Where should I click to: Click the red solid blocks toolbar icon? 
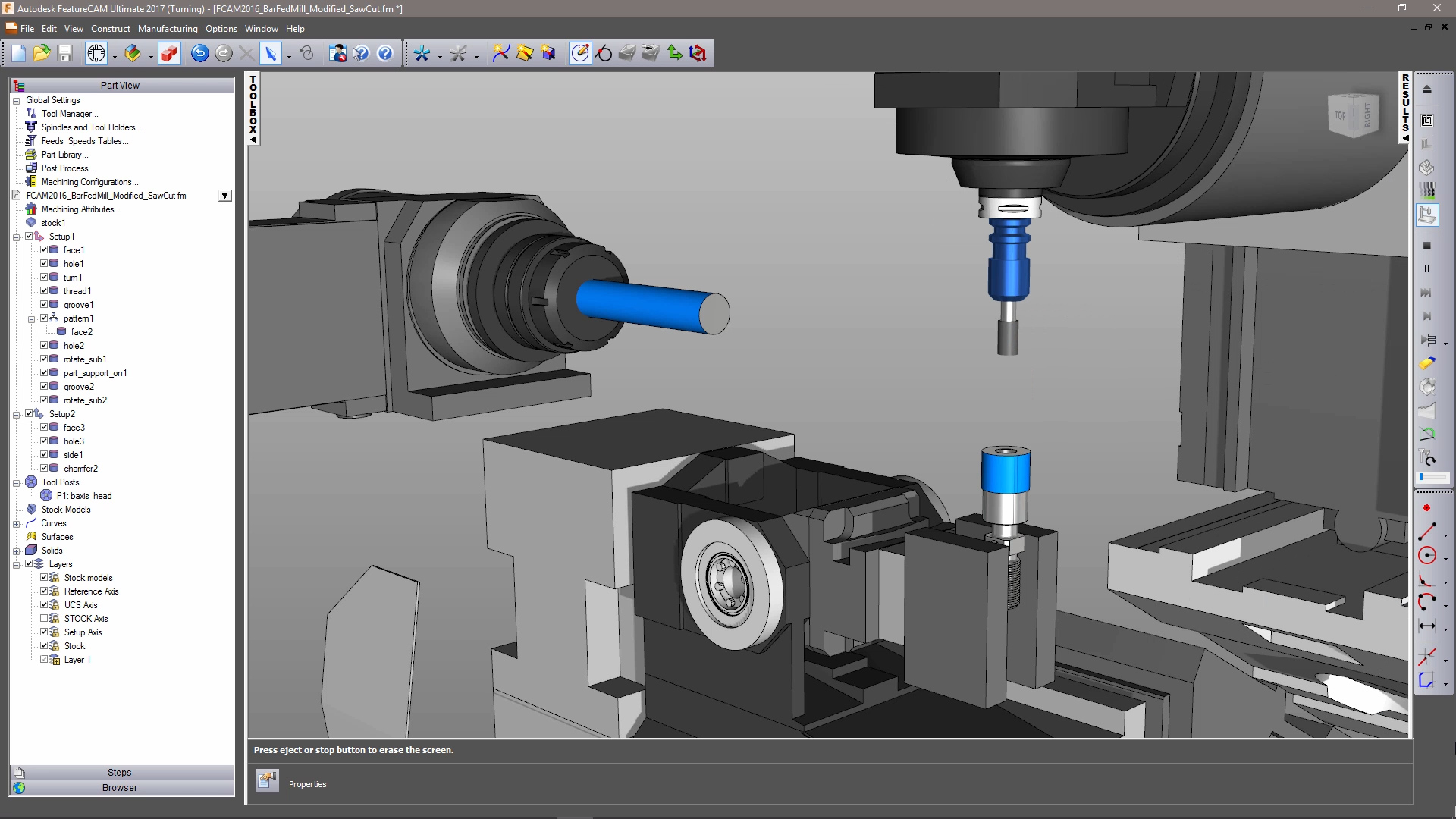click(169, 53)
